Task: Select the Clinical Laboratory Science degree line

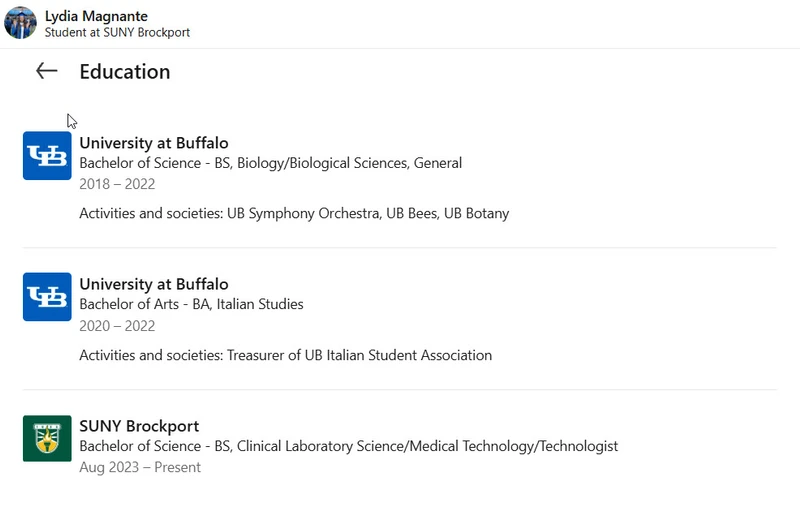Action: pos(349,446)
